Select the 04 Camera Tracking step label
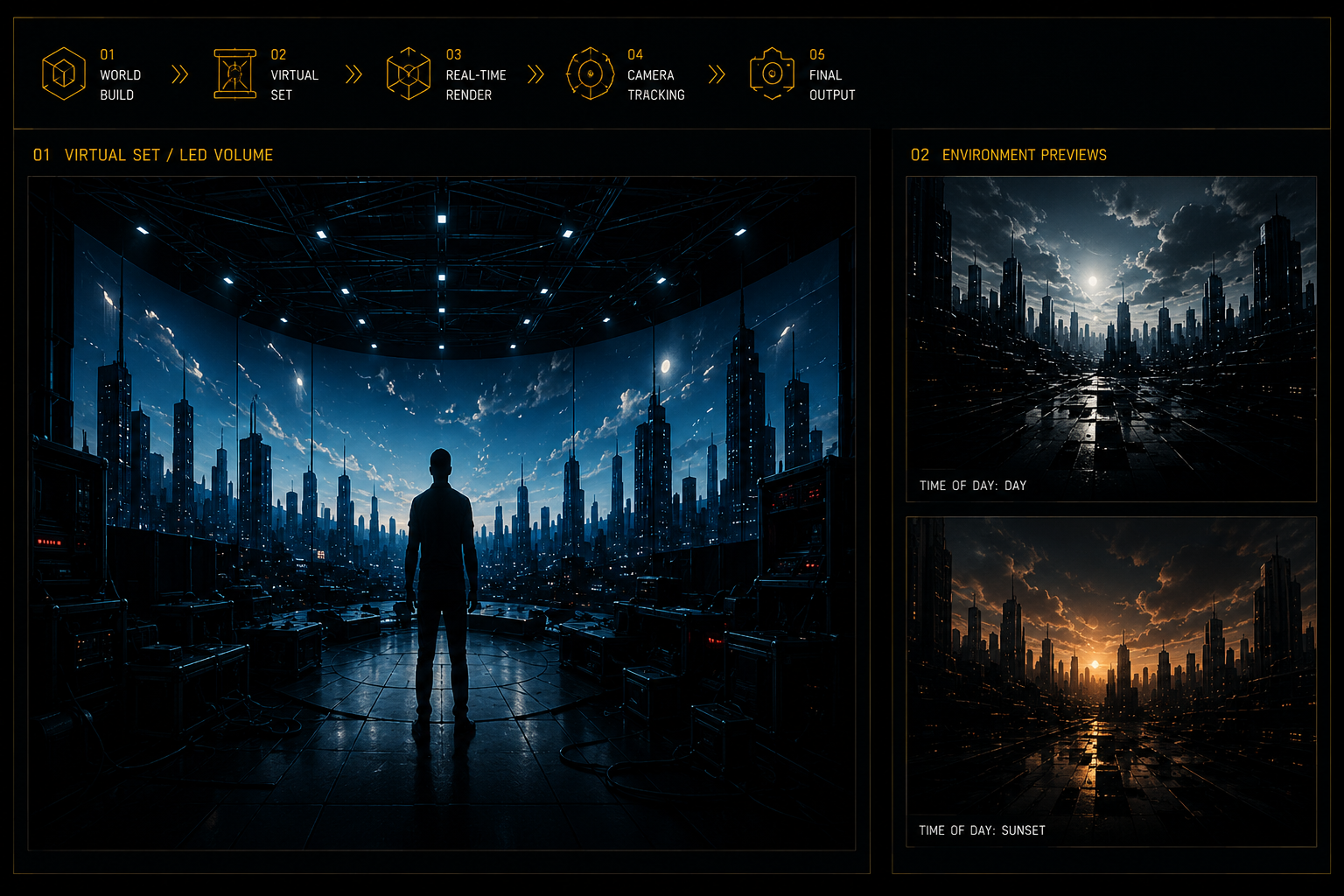 tap(656, 74)
